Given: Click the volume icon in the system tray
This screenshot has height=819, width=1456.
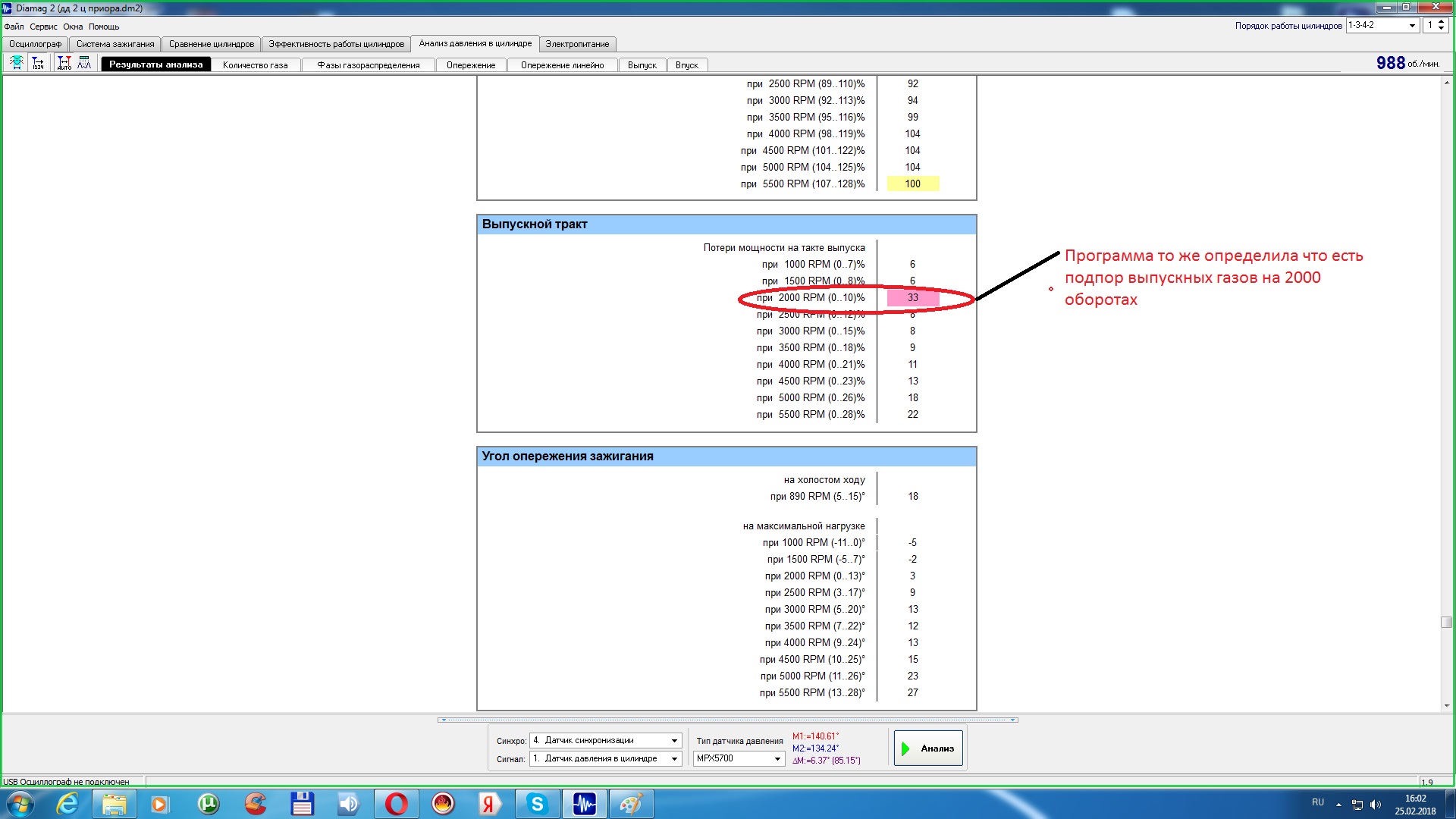Looking at the screenshot, I should coord(1376,805).
